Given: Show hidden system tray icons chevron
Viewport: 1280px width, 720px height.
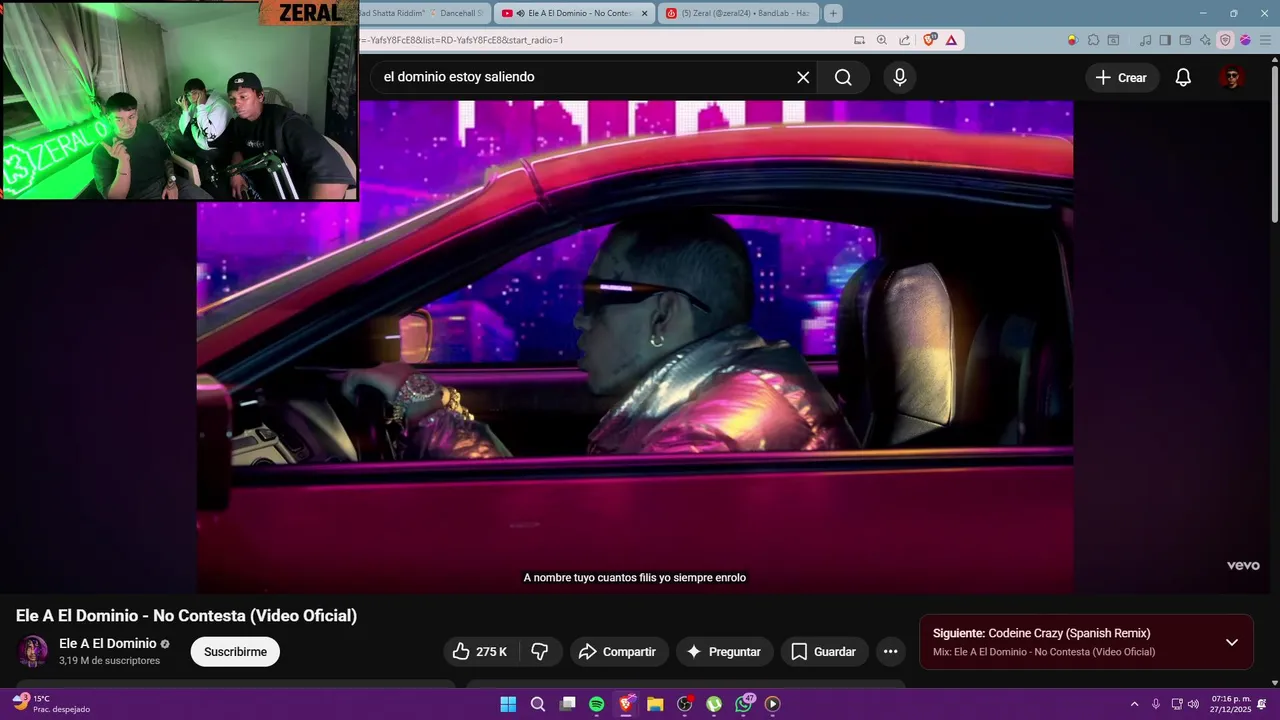Looking at the screenshot, I should pyautogui.click(x=1134, y=704).
